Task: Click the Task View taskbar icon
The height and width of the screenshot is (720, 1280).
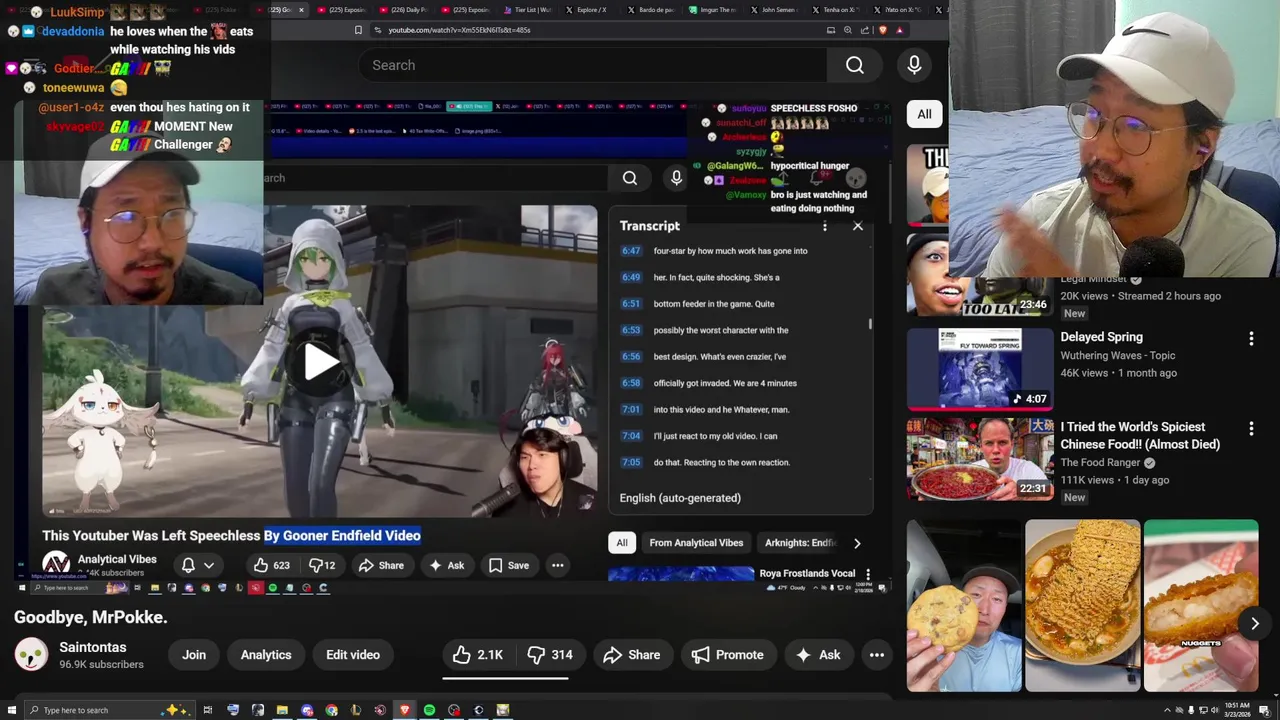Action: pyautogui.click(x=208, y=710)
